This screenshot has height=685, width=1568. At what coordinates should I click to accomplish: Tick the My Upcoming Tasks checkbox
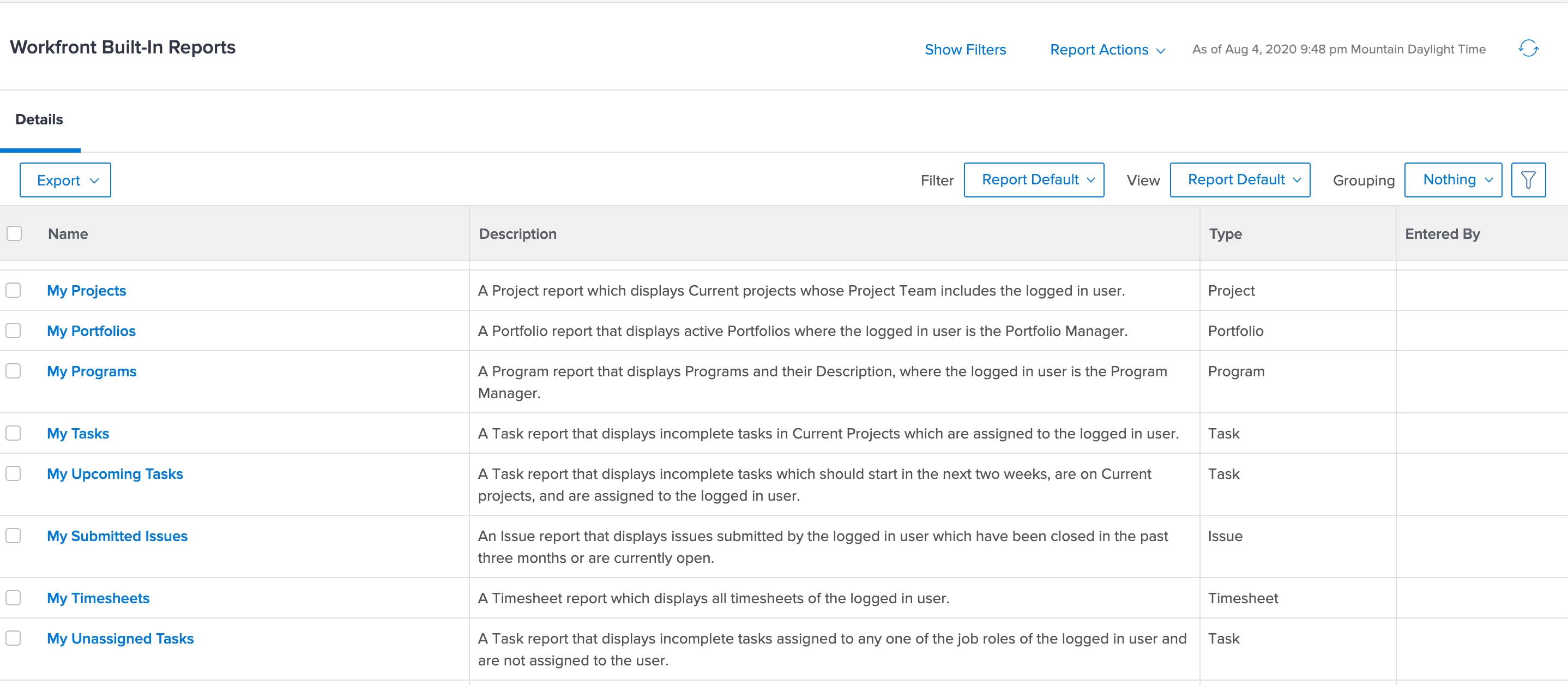14,474
